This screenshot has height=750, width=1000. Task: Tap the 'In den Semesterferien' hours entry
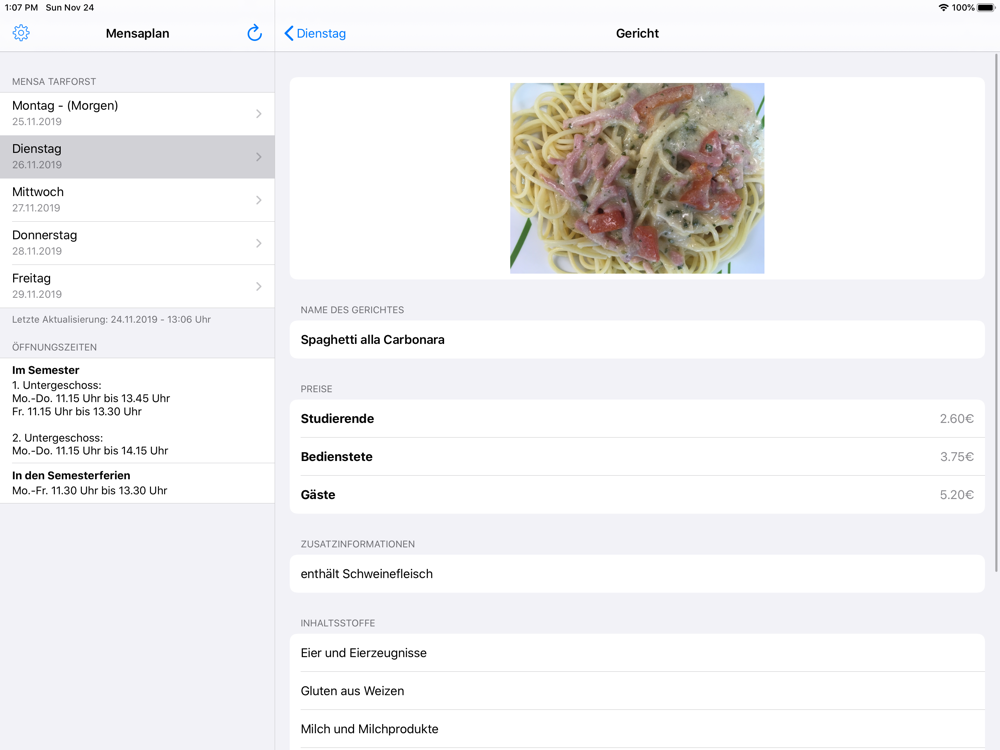137,483
